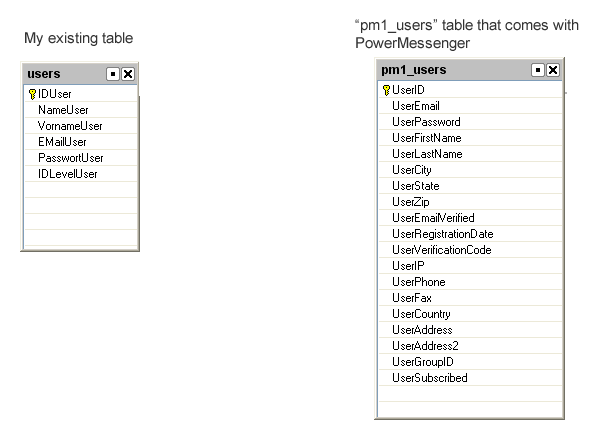Select the IDUser field
The height and width of the screenshot is (424, 600).
pyautogui.click(x=81, y=94)
